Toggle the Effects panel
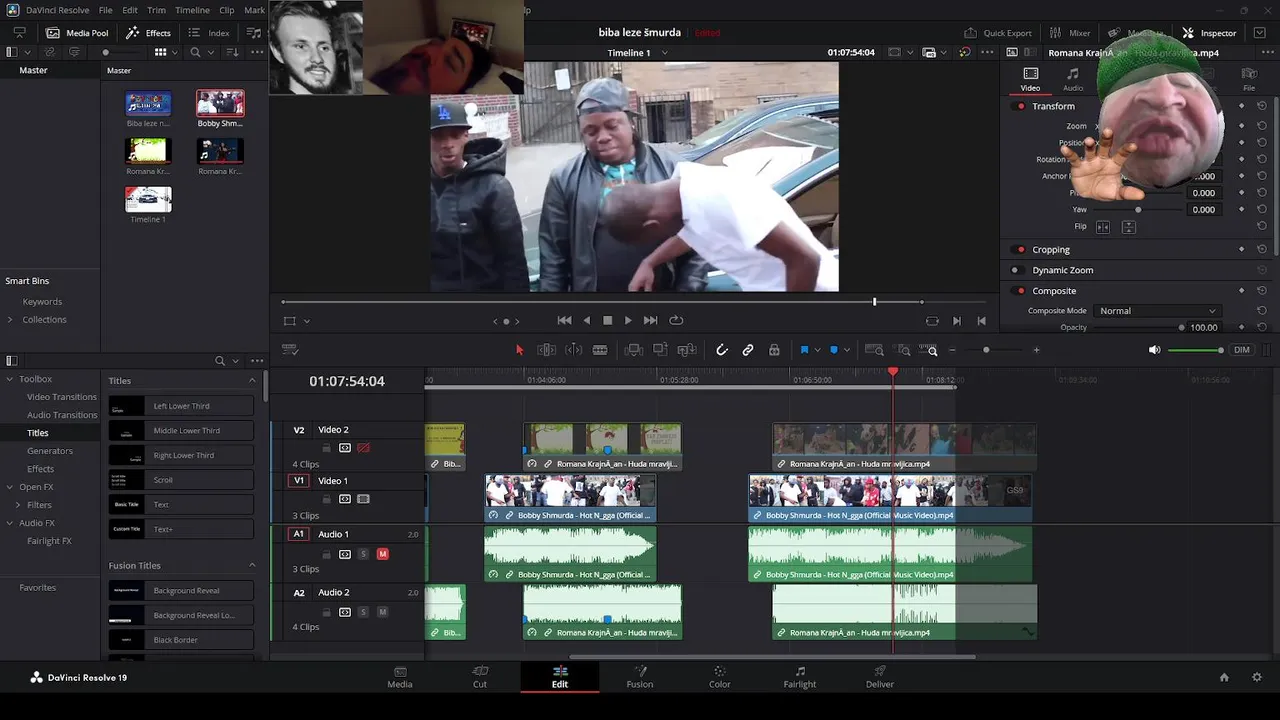This screenshot has height=720, width=1280. pos(149,33)
